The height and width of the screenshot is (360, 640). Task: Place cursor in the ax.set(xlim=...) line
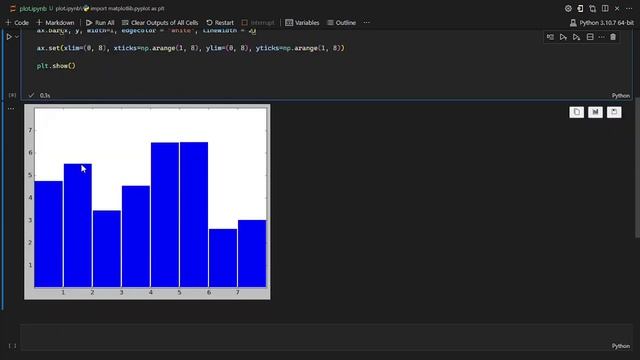pos(191,48)
